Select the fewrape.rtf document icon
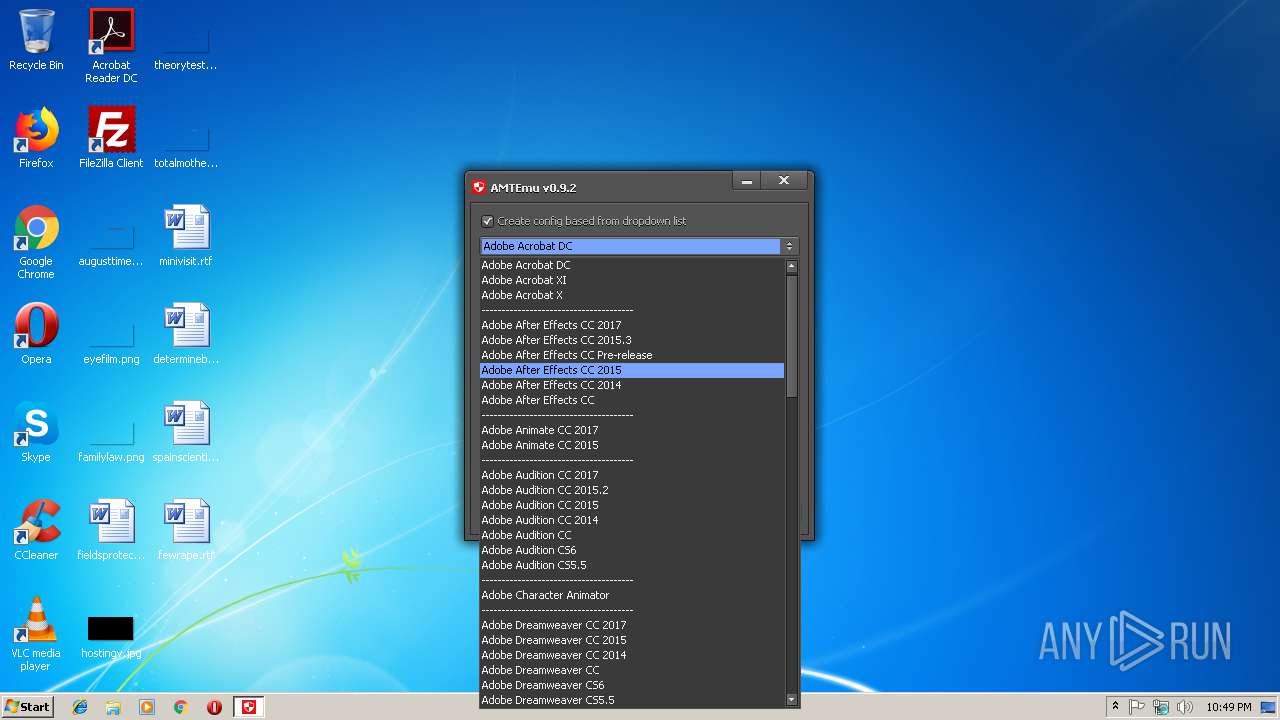The width and height of the screenshot is (1280, 720). 186,530
